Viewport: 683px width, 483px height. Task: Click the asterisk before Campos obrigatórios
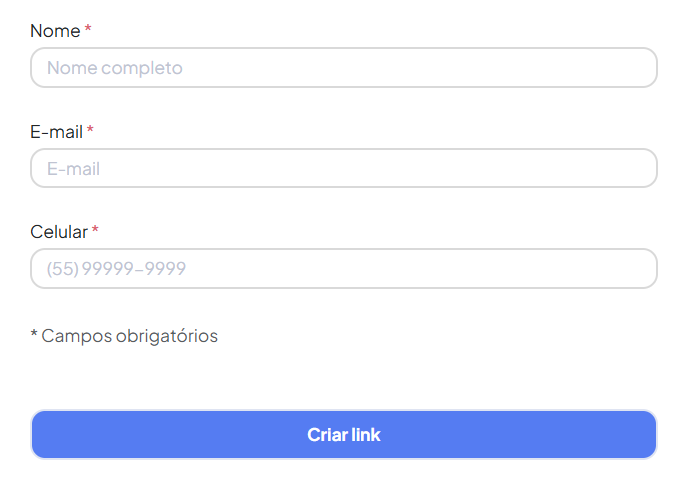pyautogui.click(x=34, y=334)
